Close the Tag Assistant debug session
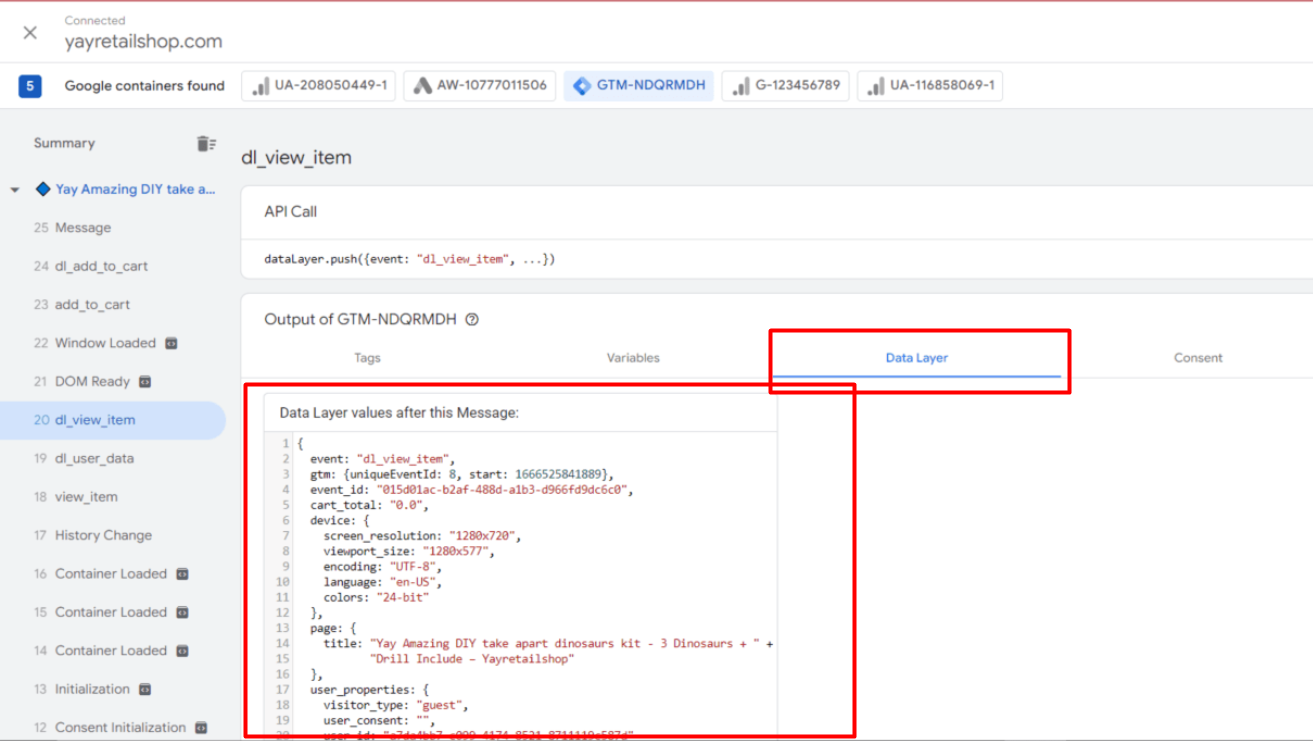Viewport: 1313px width, 741px height. pos(30,33)
